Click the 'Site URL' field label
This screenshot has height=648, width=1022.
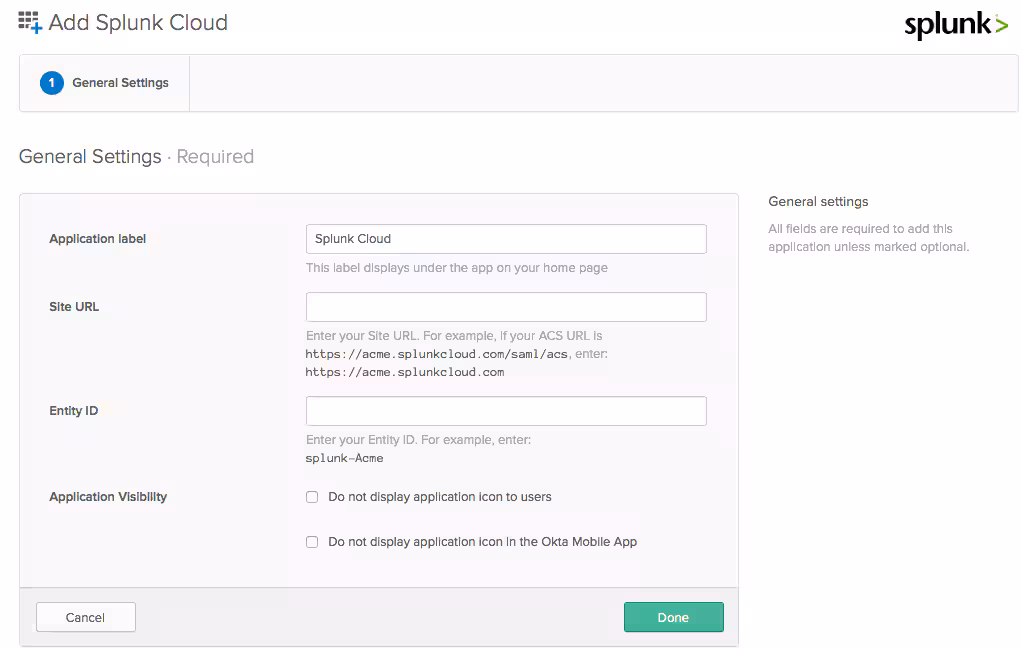tap(74, 307)
